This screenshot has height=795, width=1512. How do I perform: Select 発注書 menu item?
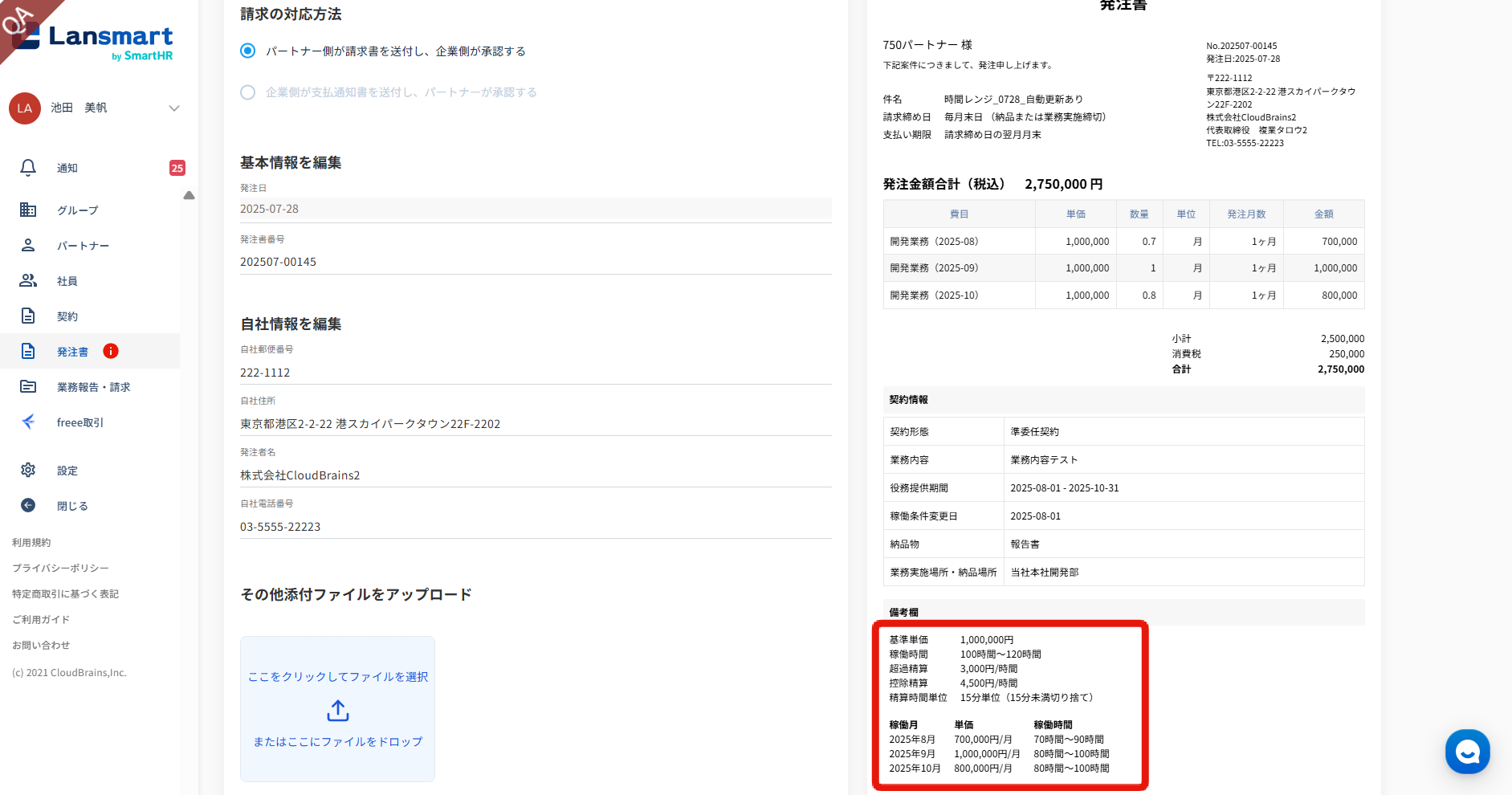[x=72, y=352]
